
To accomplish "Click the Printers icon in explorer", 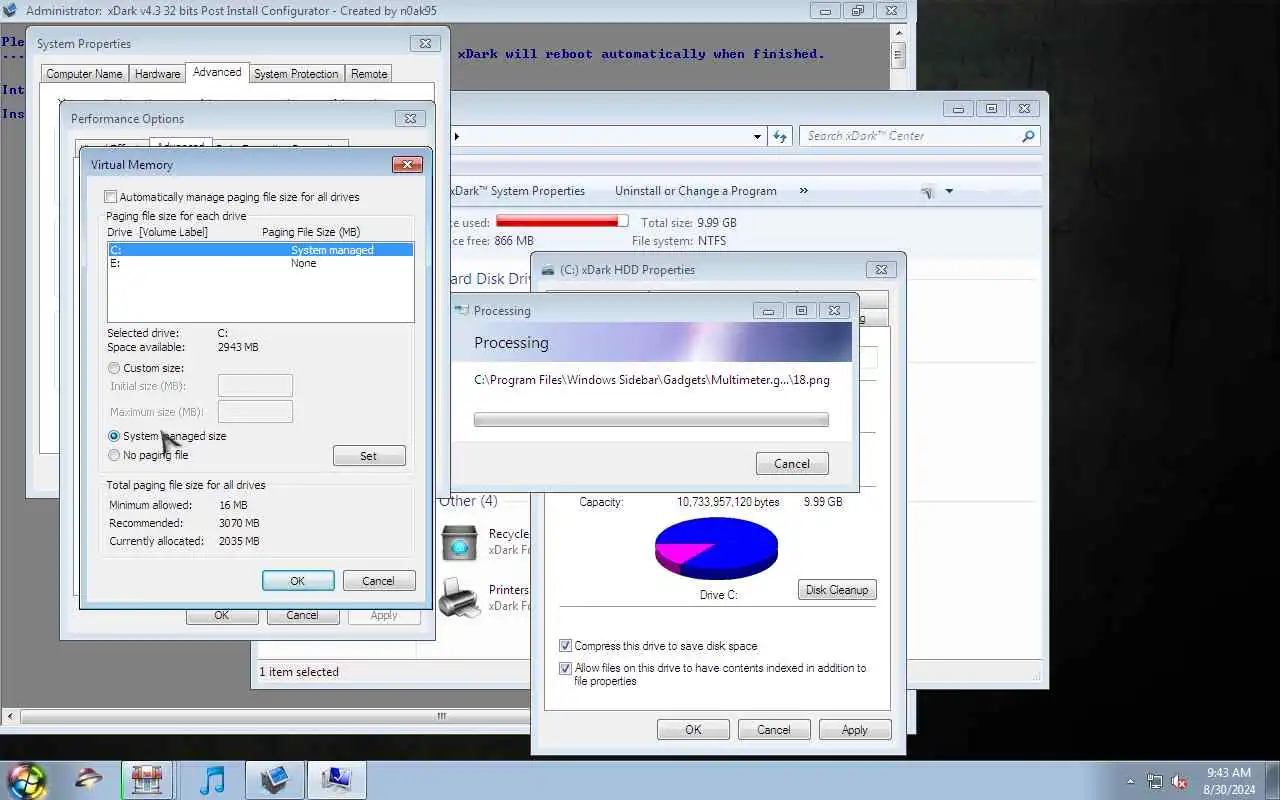I will [x=459, y=597].
